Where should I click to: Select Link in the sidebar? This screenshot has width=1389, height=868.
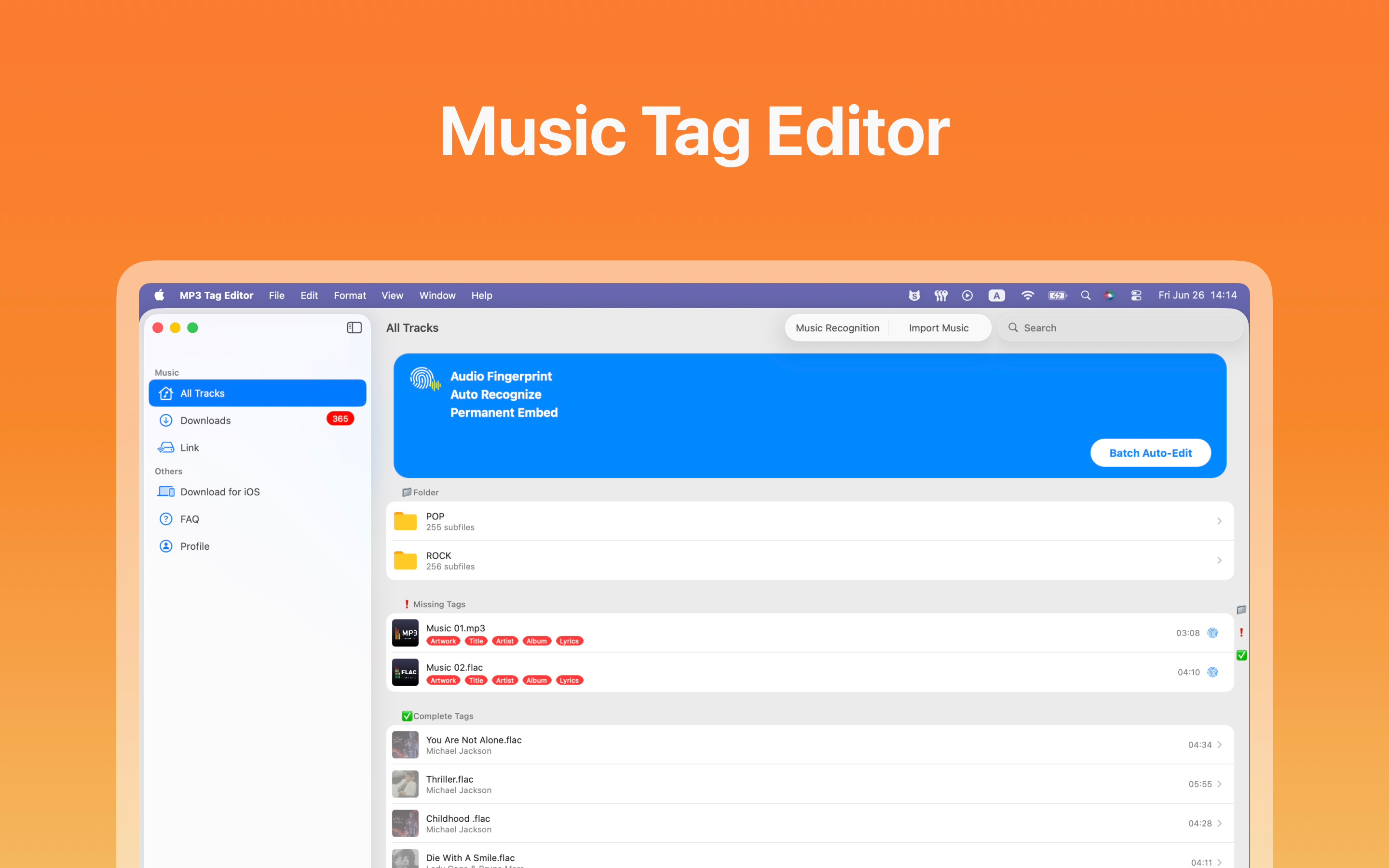coord(257,447)
